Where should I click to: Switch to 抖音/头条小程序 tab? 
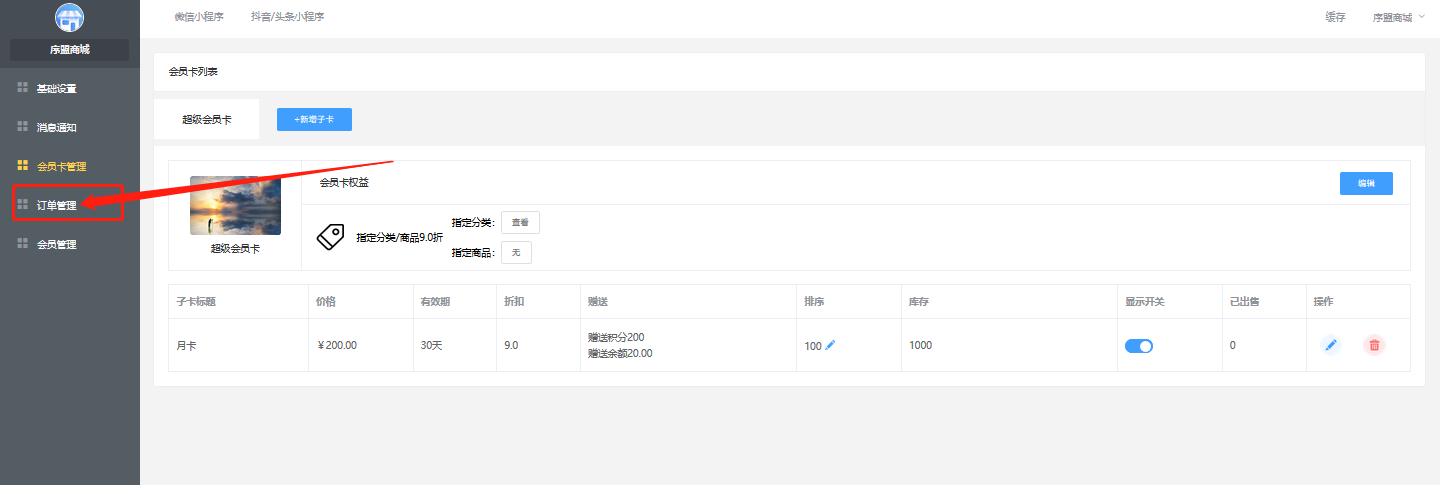click(x=288, y=17)
